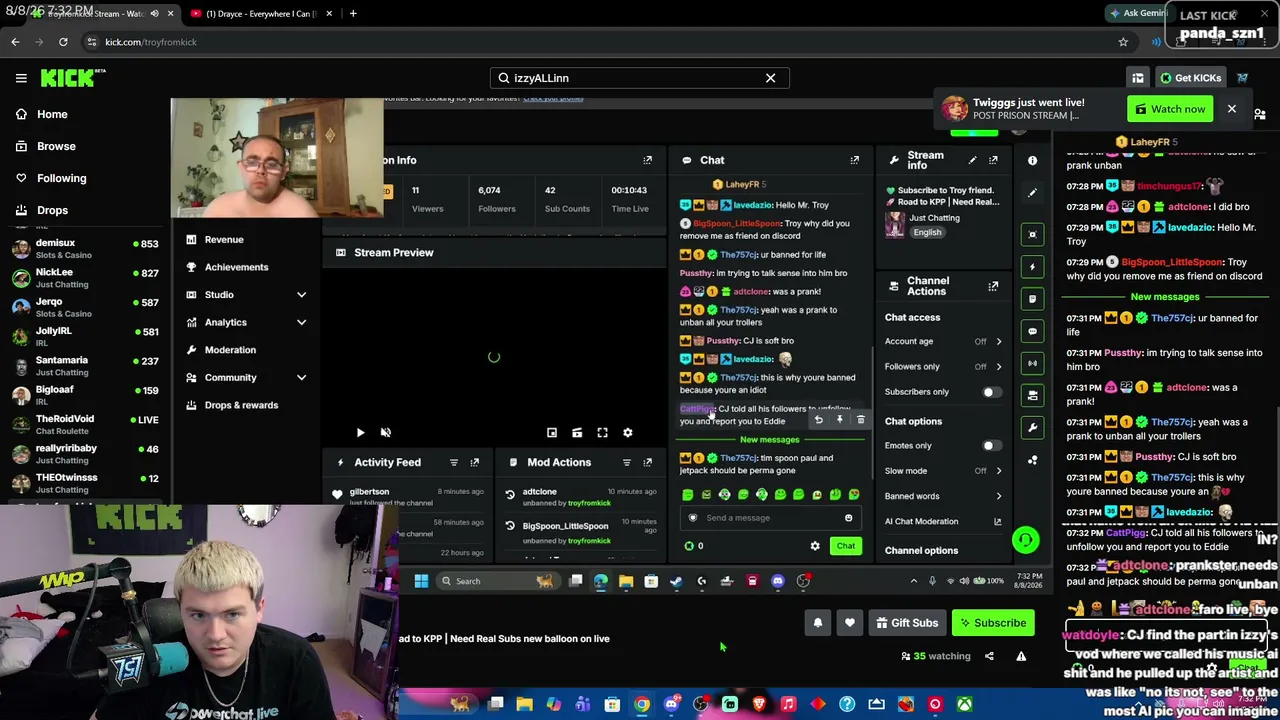This screenshot has height=720, width=1280.
Task: Open the Mod Actions filter
Action: (627, 462)
